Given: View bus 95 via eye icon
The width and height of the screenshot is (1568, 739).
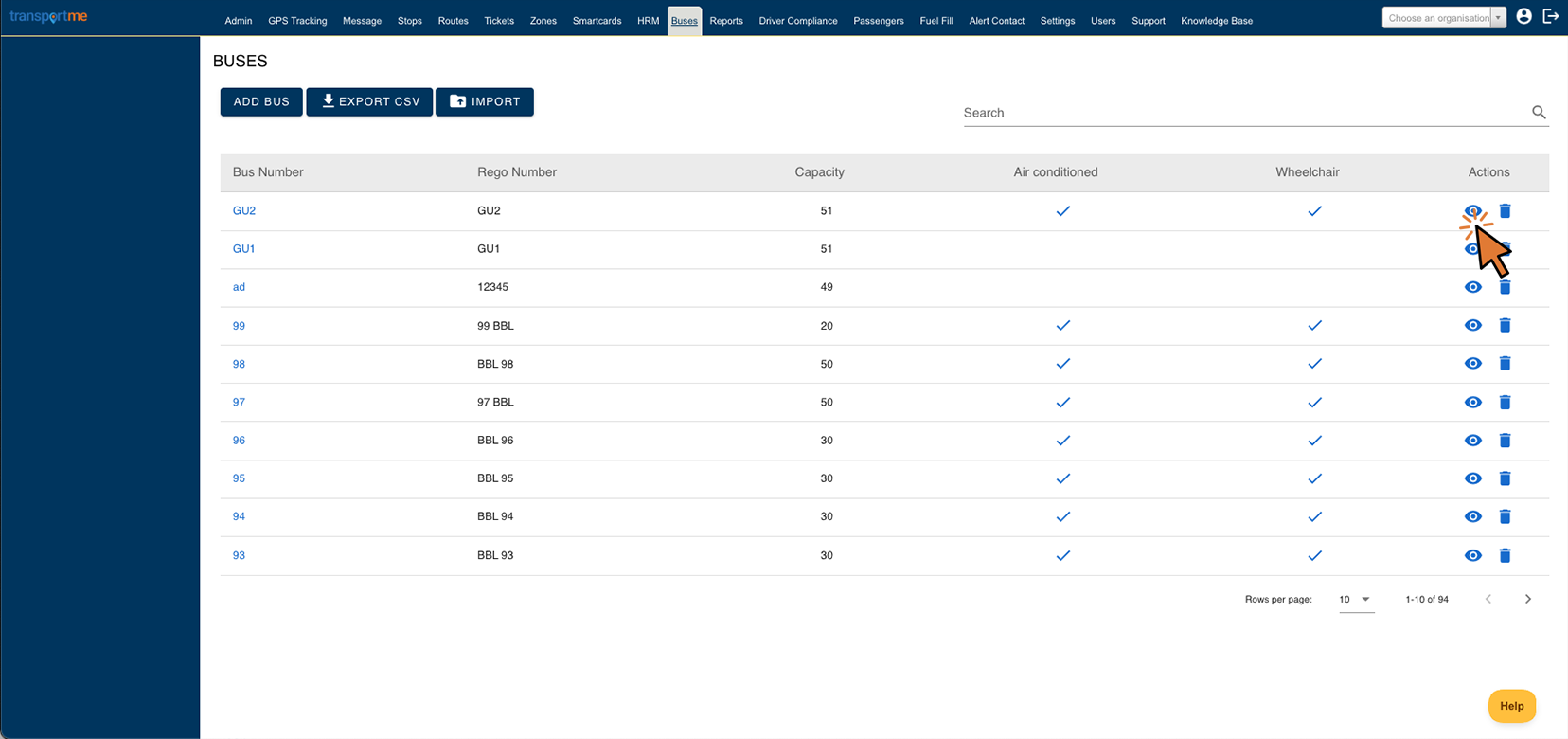Looking at the screenshot, I should pyautogui.click(x=1472, y=478).
